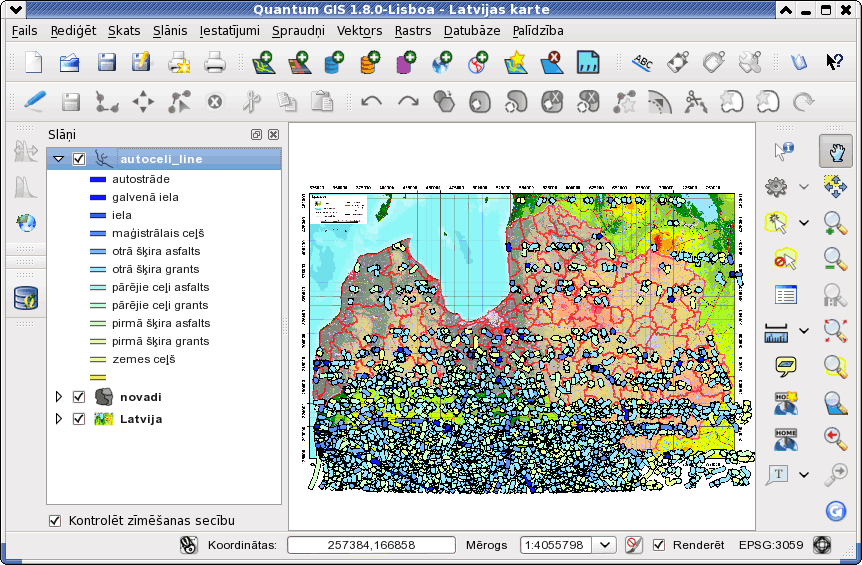Click the zemes ceļš legend color swatch
Image resolution: width=862 pixels, height=565 pixels.
tap(98, 359)
